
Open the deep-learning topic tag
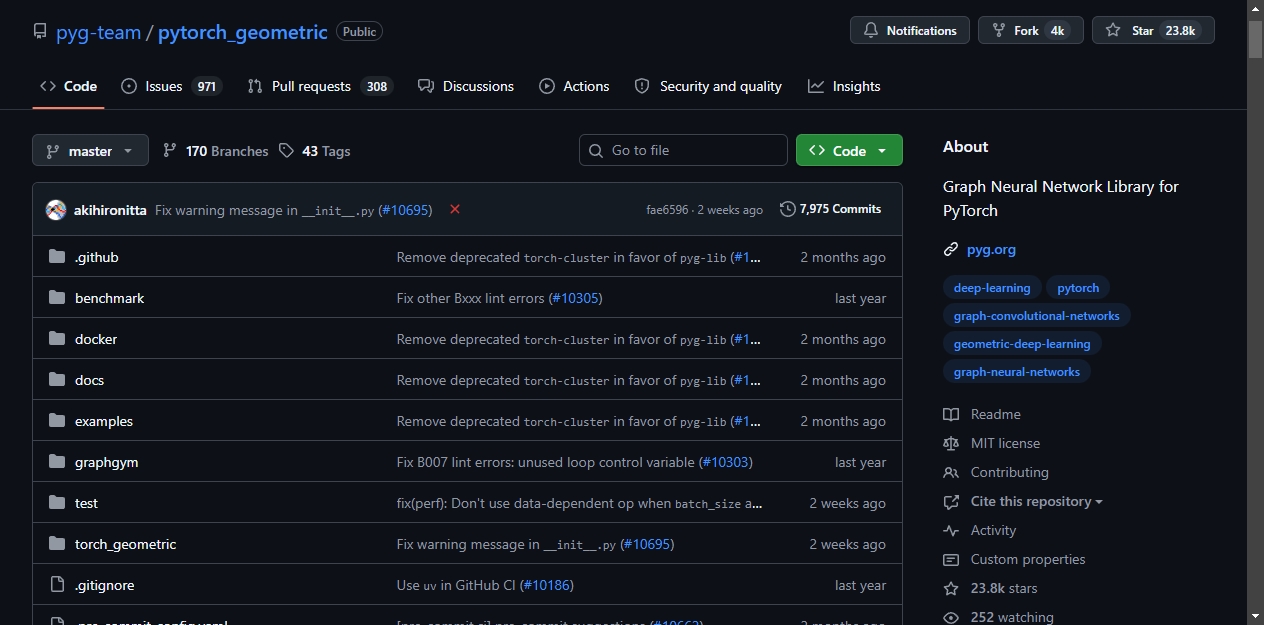[x=992, y=288]
